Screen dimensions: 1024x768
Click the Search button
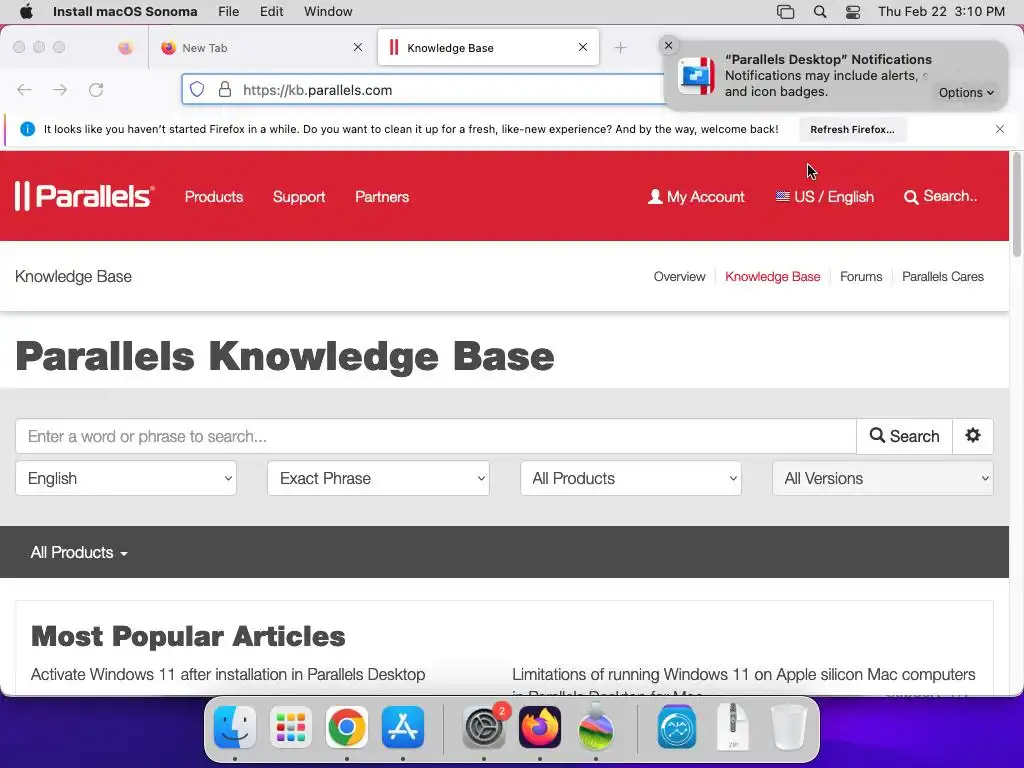904,436
